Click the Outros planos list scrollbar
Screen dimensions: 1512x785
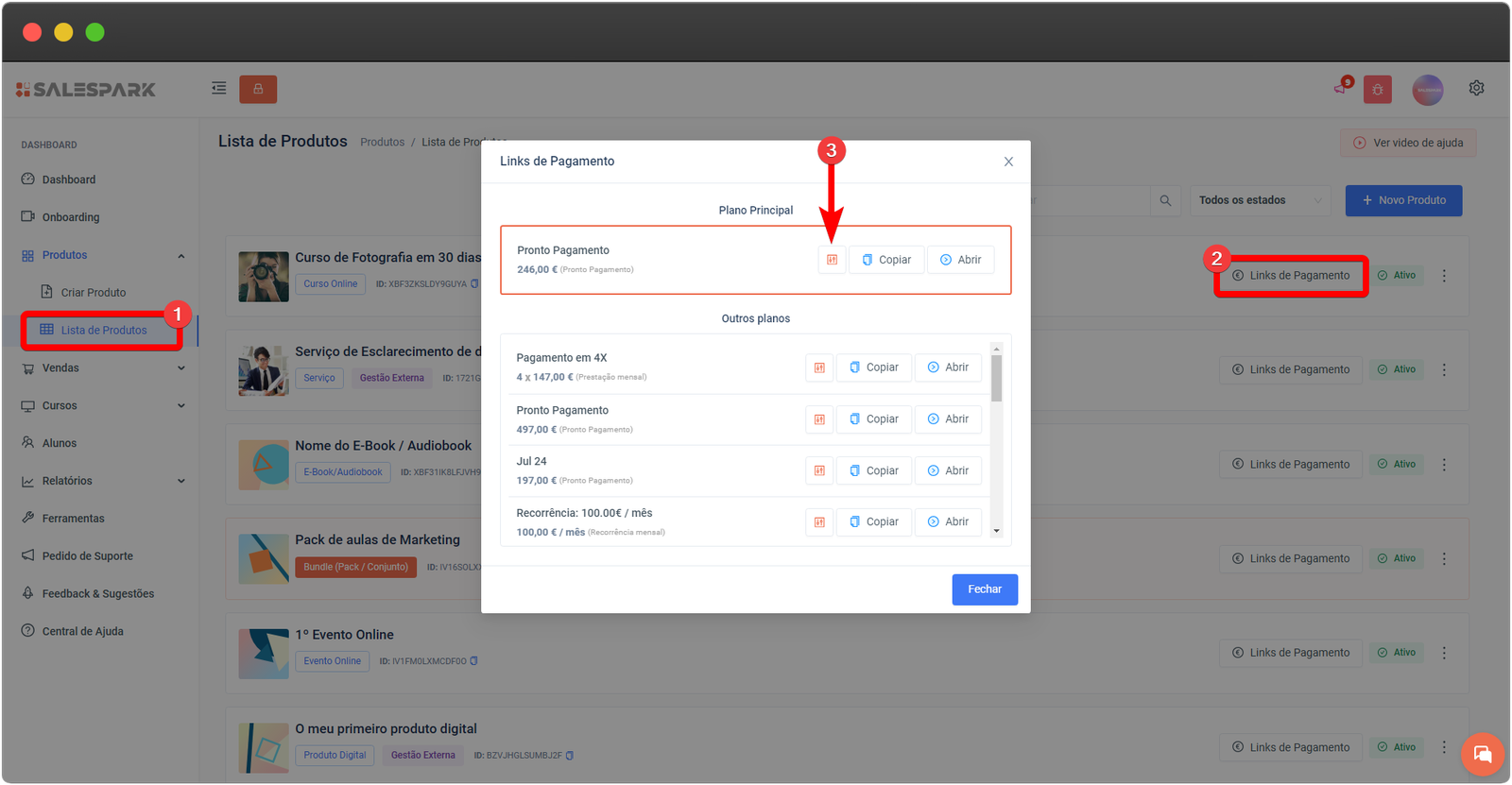(x=996, y=378)
